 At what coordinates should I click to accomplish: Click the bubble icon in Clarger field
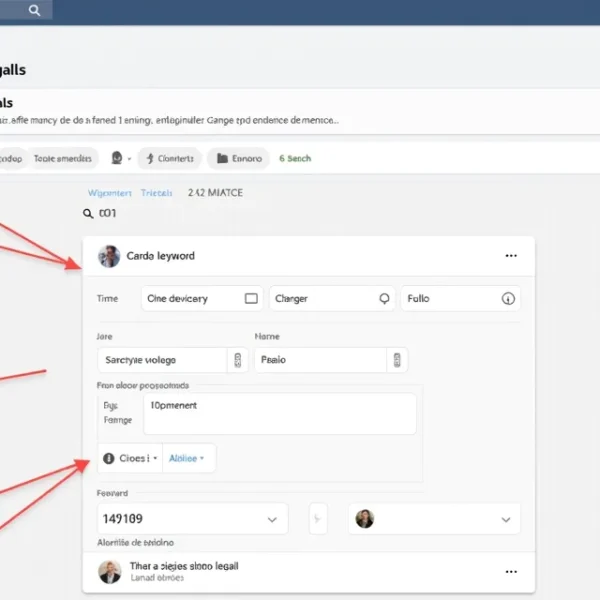(383, 298)
